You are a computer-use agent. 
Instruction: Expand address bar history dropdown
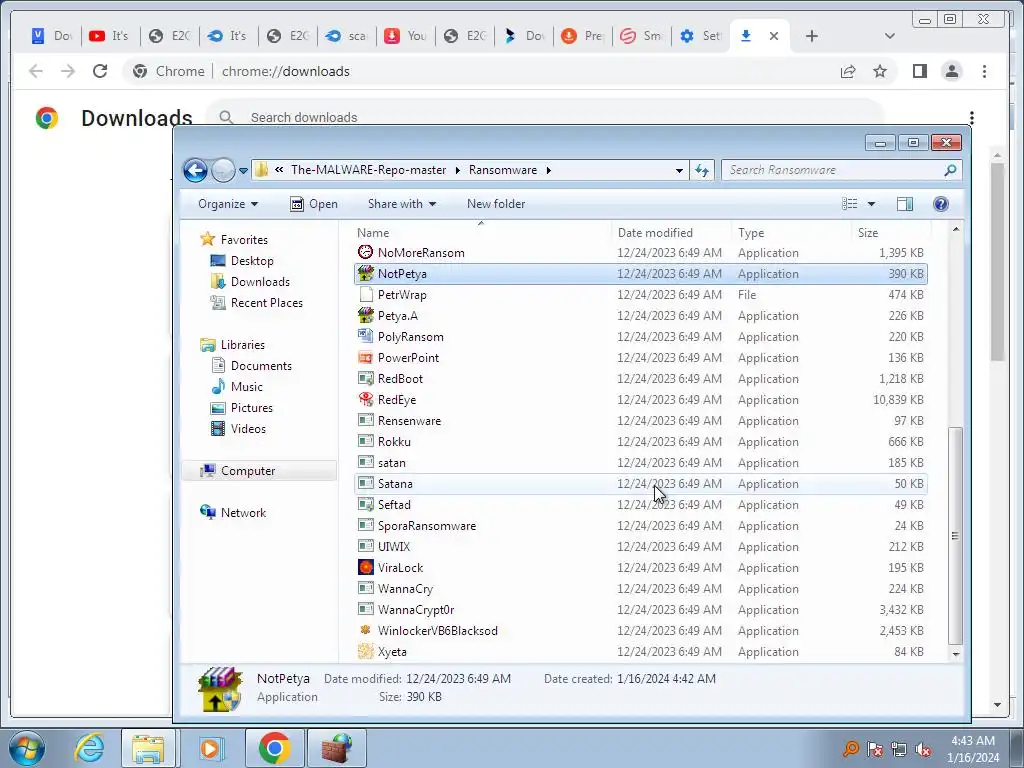coord(679,170)
